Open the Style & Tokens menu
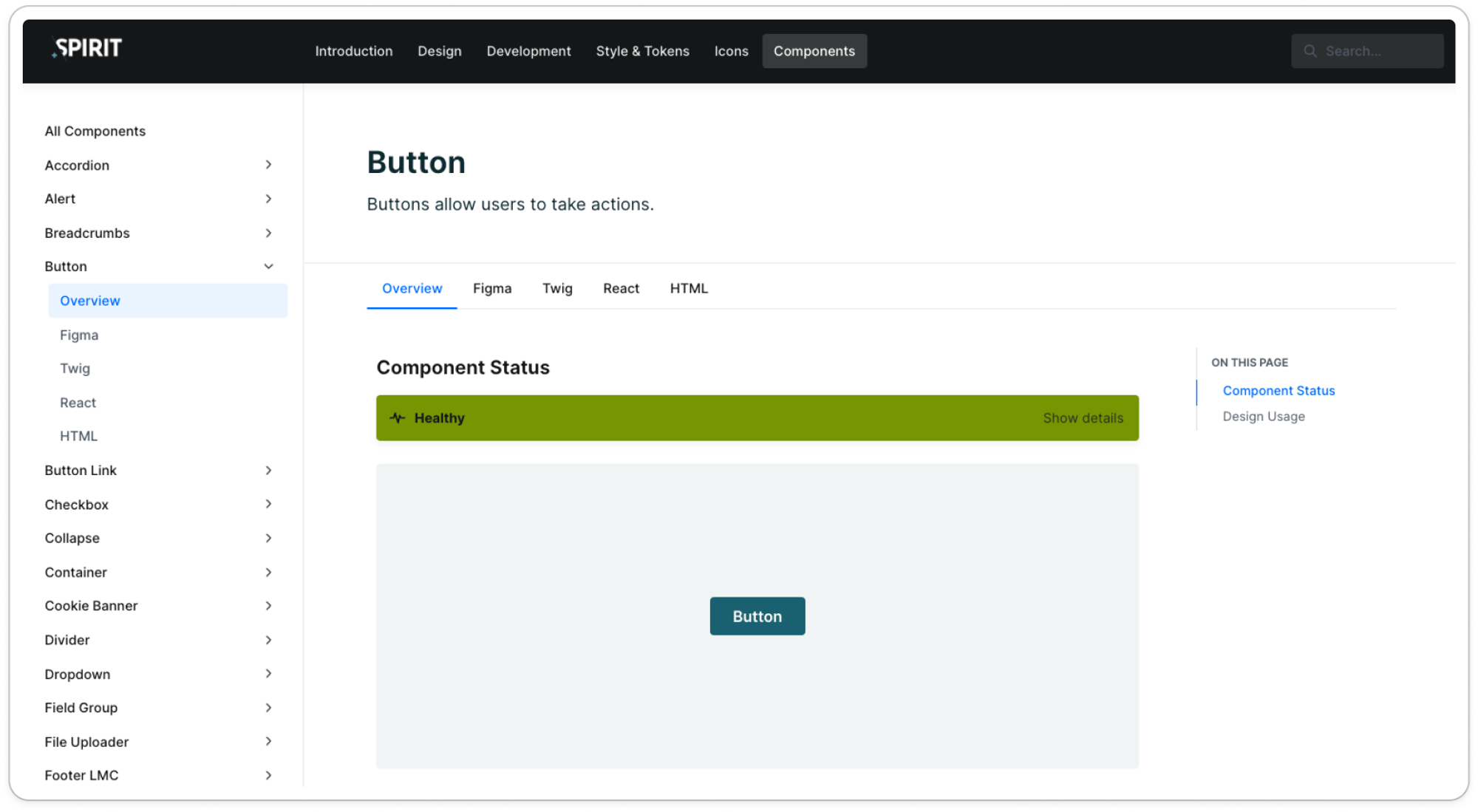Image resolution: width=1478 pixels, height=812 pixels. click(x=642, y=51)
